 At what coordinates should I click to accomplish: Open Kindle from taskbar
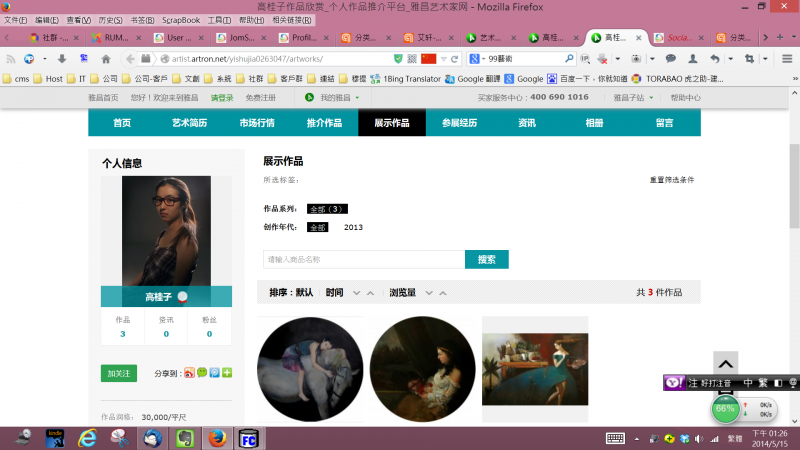[55, 438]
